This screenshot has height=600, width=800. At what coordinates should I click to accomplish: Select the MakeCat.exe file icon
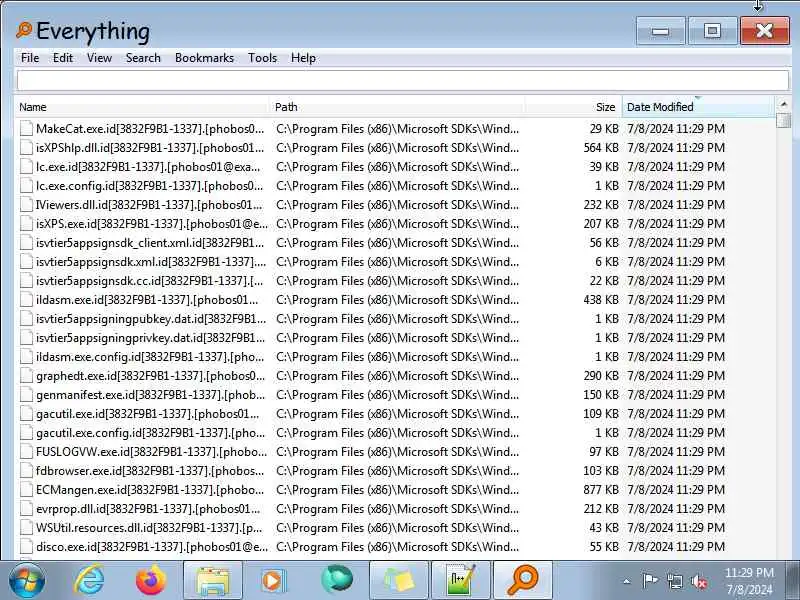coord(26,129)
